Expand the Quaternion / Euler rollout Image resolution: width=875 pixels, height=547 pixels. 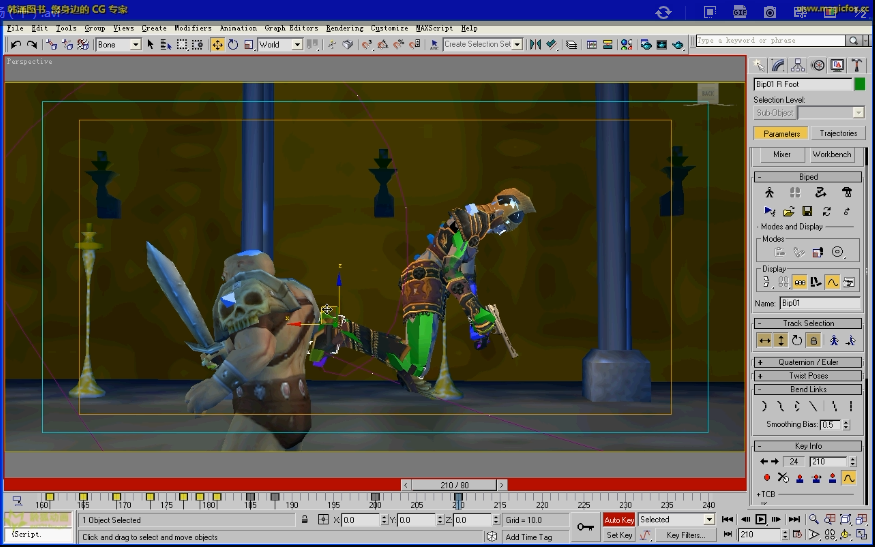point(808,362)
